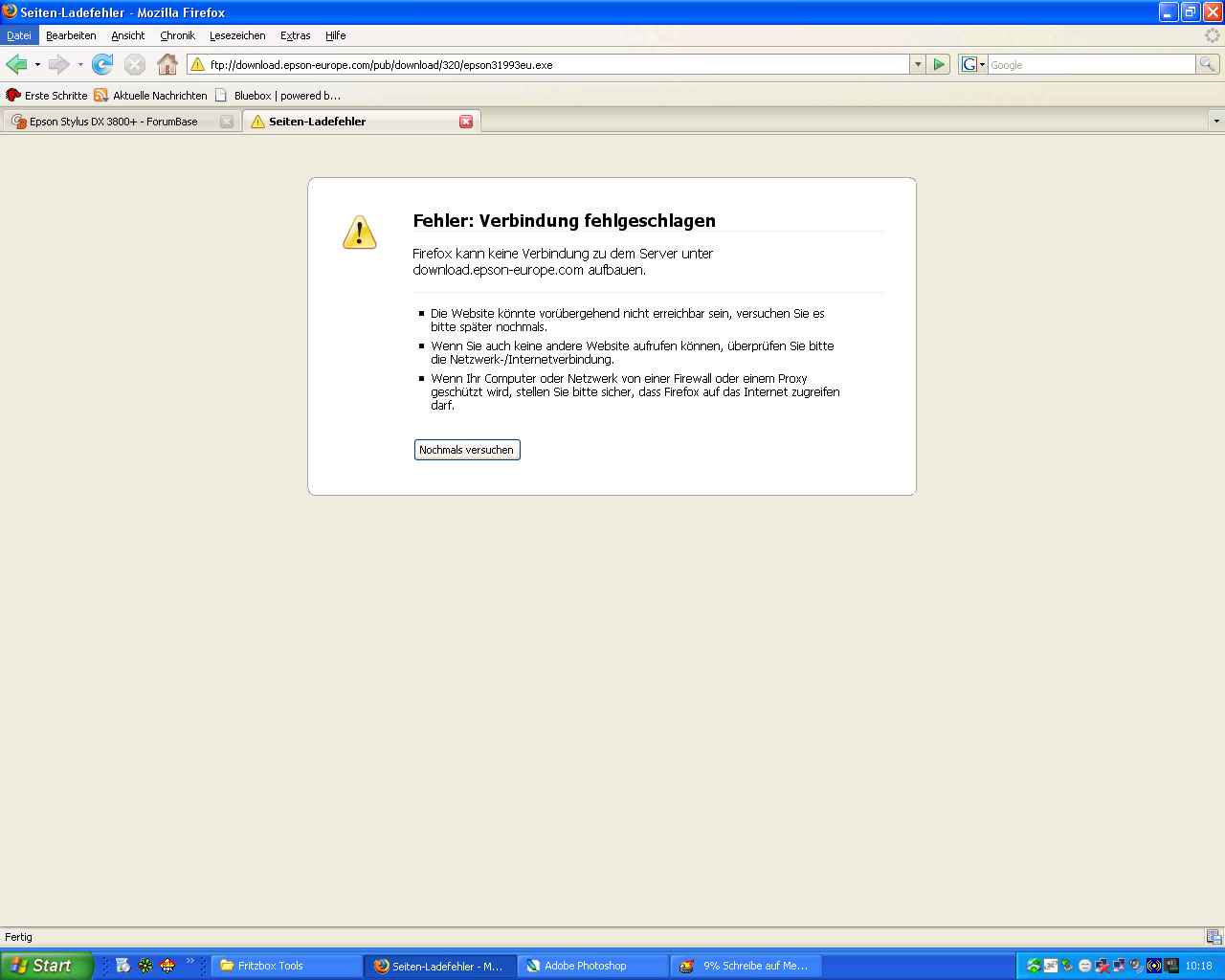
Task: Click the system tray clock 10:18
Action: click(x=1198, y=966)
